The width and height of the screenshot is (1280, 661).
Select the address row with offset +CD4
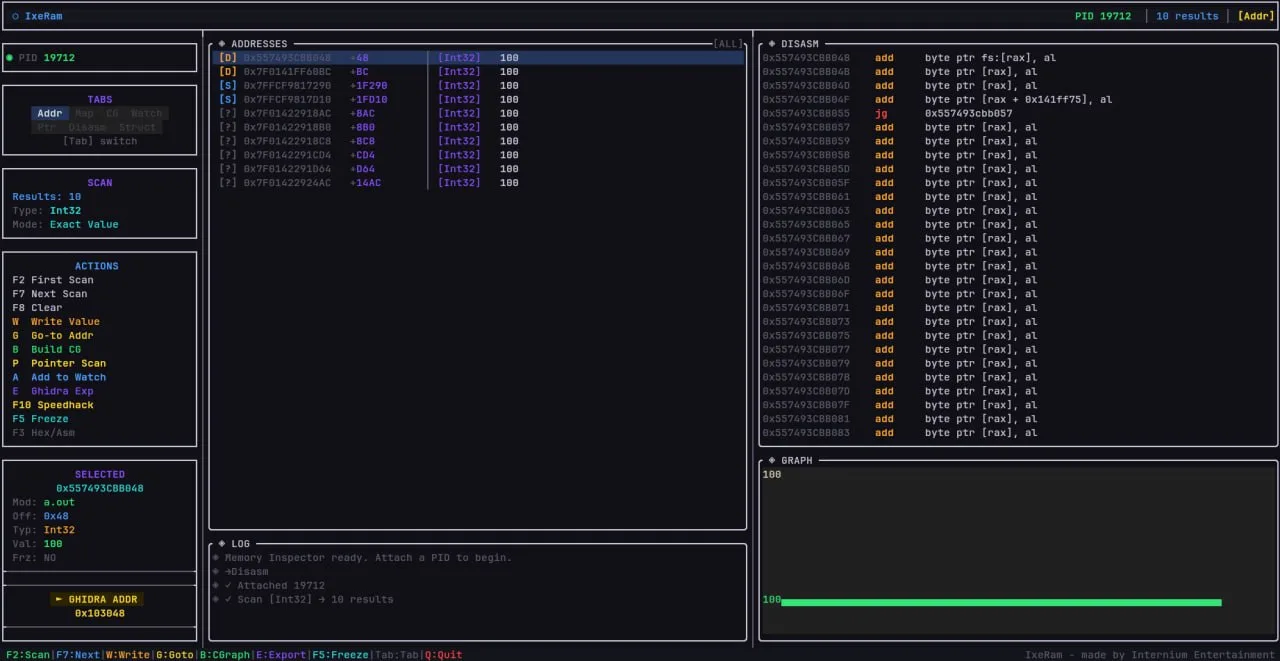click(478, 155)
